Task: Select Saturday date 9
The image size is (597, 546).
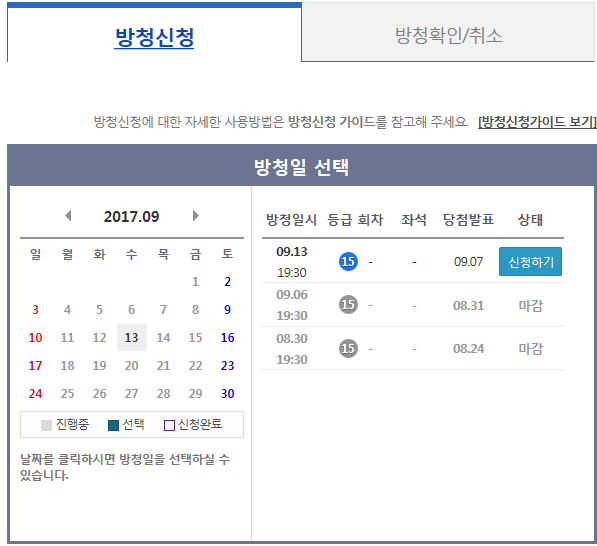Action: (x=227, y=310)
